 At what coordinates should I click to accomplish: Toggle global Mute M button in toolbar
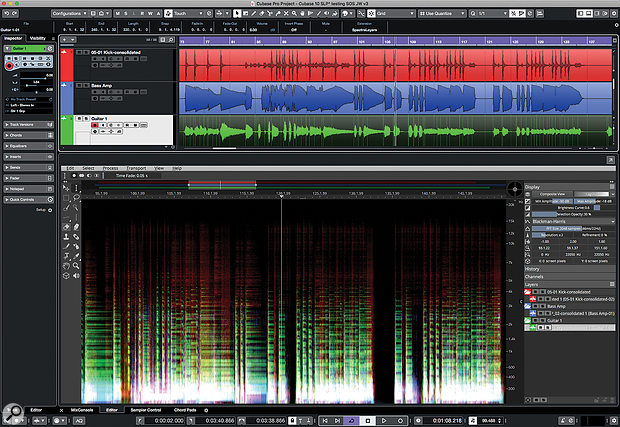[x=117, y=13]
